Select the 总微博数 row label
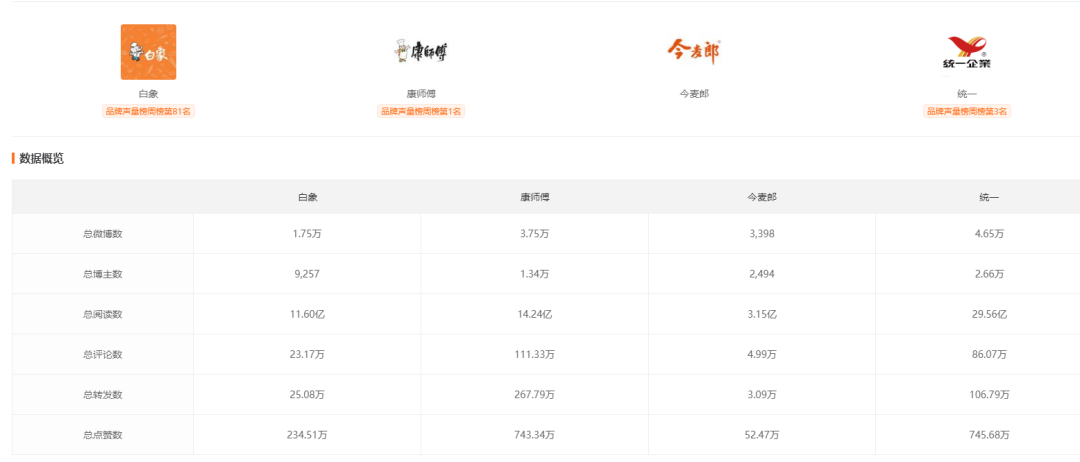 103,234
